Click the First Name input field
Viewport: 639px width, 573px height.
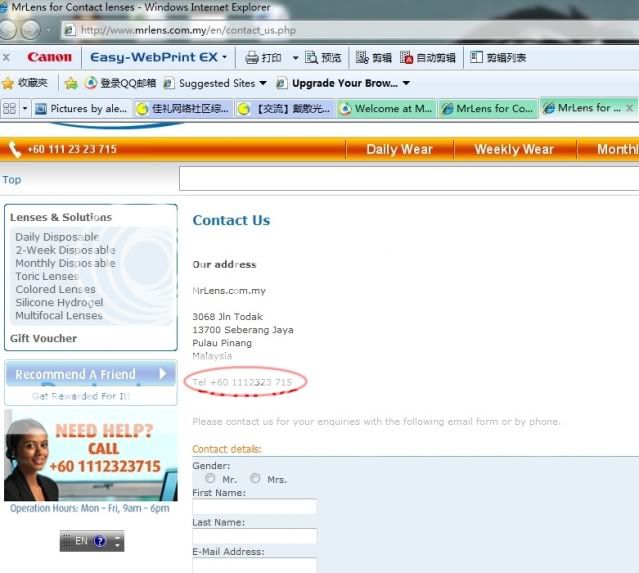254,507
